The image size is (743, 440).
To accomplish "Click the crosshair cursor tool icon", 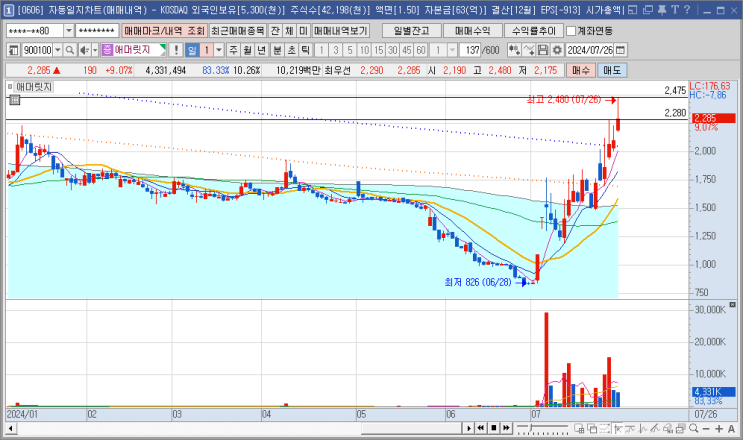I will pyautogui.click(x=617, y=429).
